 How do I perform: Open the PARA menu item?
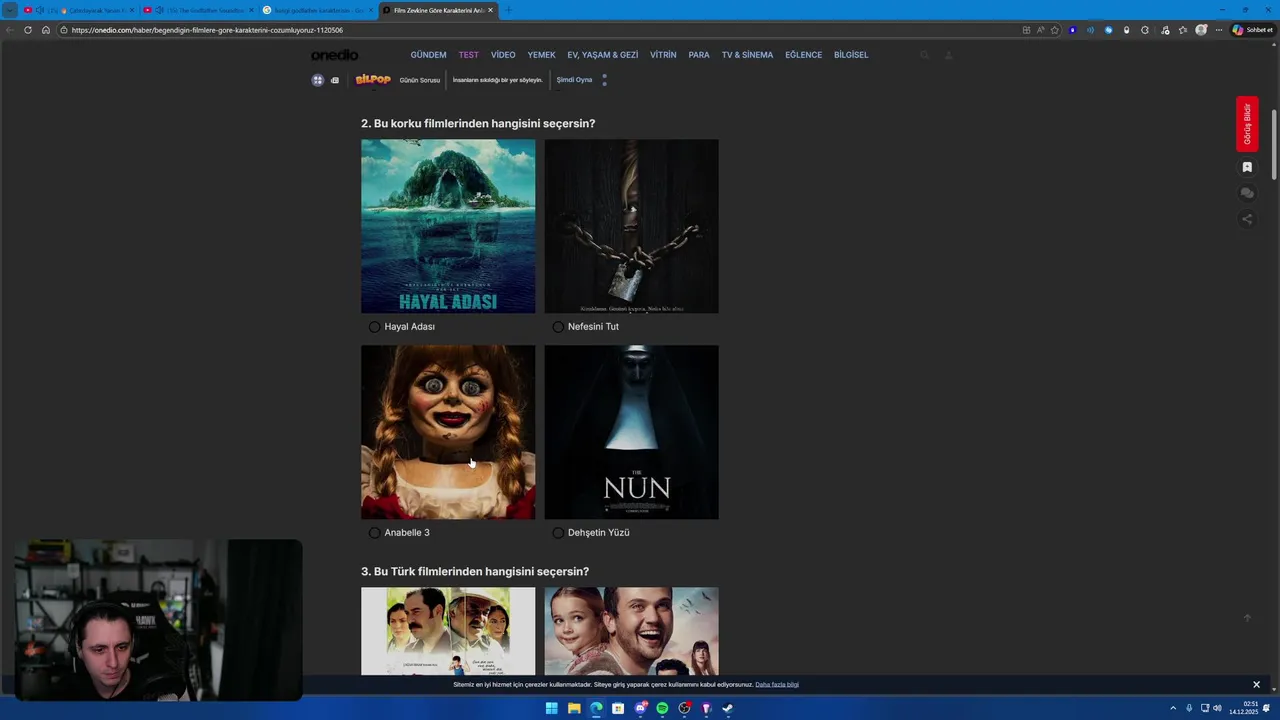click(x=699, y=55)
